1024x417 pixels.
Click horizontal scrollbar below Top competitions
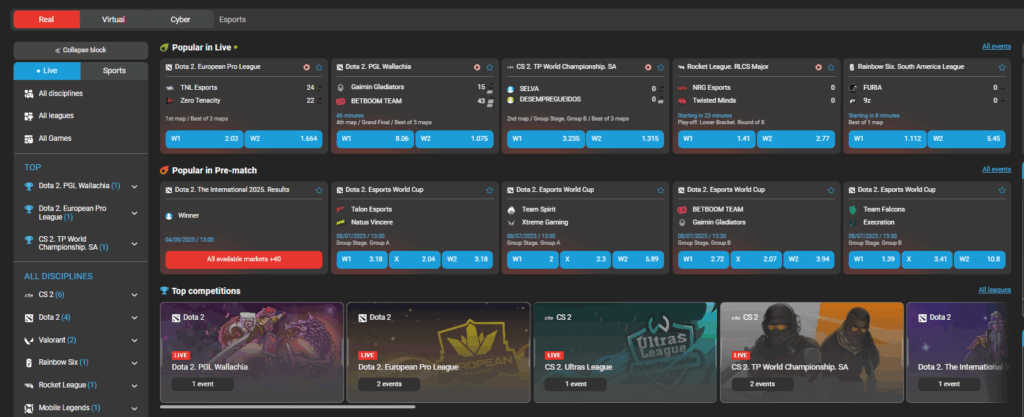[287, 407]
